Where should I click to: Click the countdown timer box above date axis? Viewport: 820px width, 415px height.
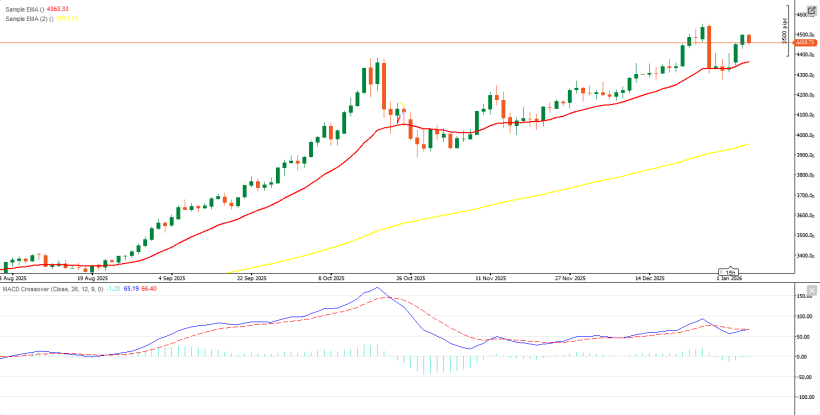[x=729, y=271]
